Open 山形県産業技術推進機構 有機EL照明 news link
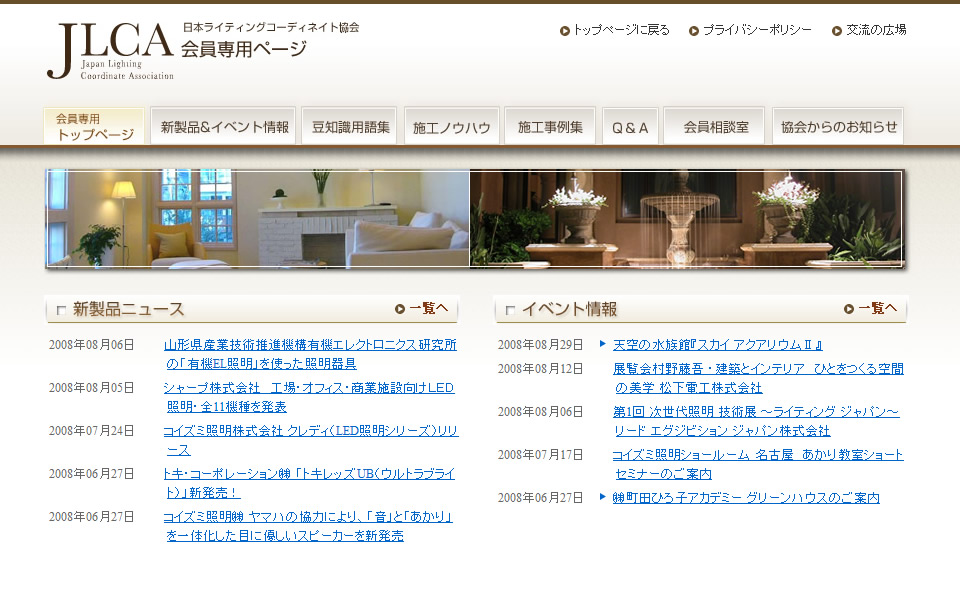Screen dimensions: 960x600 click(x=310, y=354)
